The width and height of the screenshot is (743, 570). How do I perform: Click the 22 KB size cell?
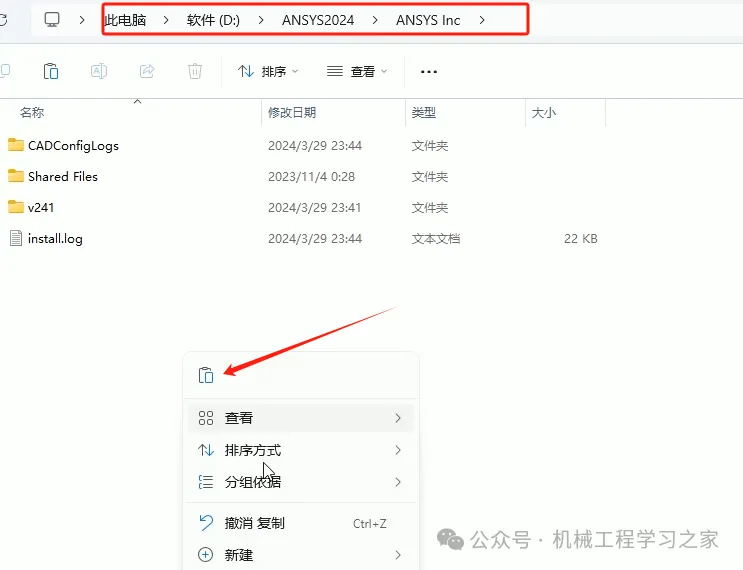click(x=580, y=238)
